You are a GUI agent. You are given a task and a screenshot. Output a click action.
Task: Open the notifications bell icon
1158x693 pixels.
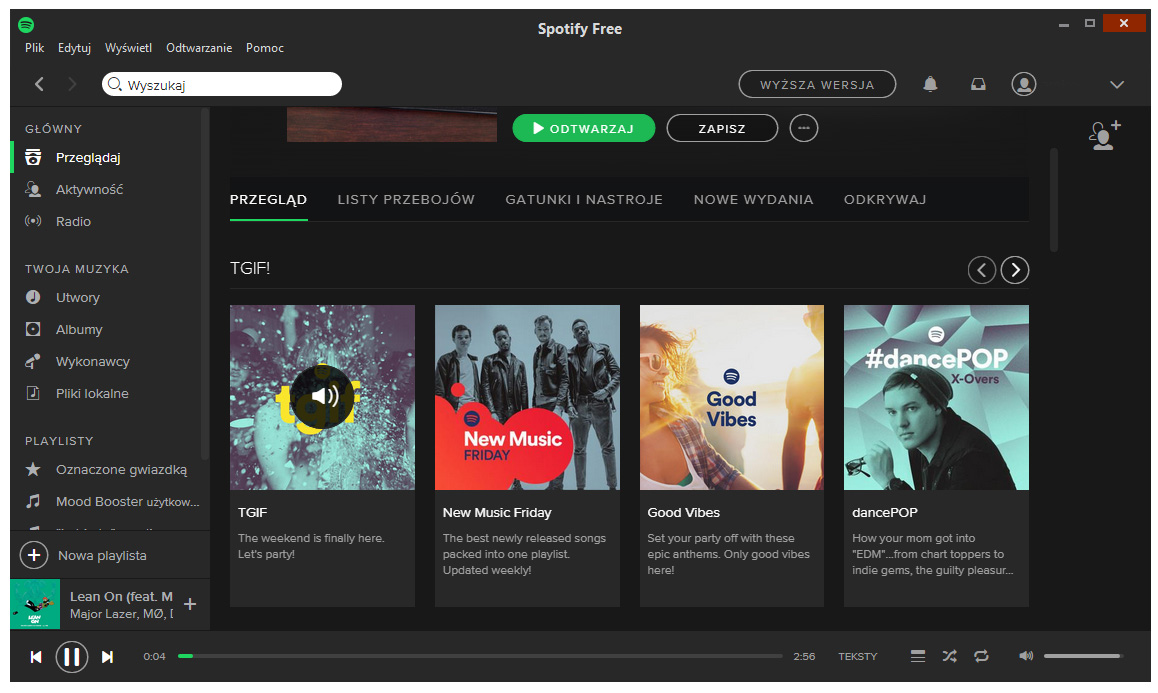click(930, 84)
